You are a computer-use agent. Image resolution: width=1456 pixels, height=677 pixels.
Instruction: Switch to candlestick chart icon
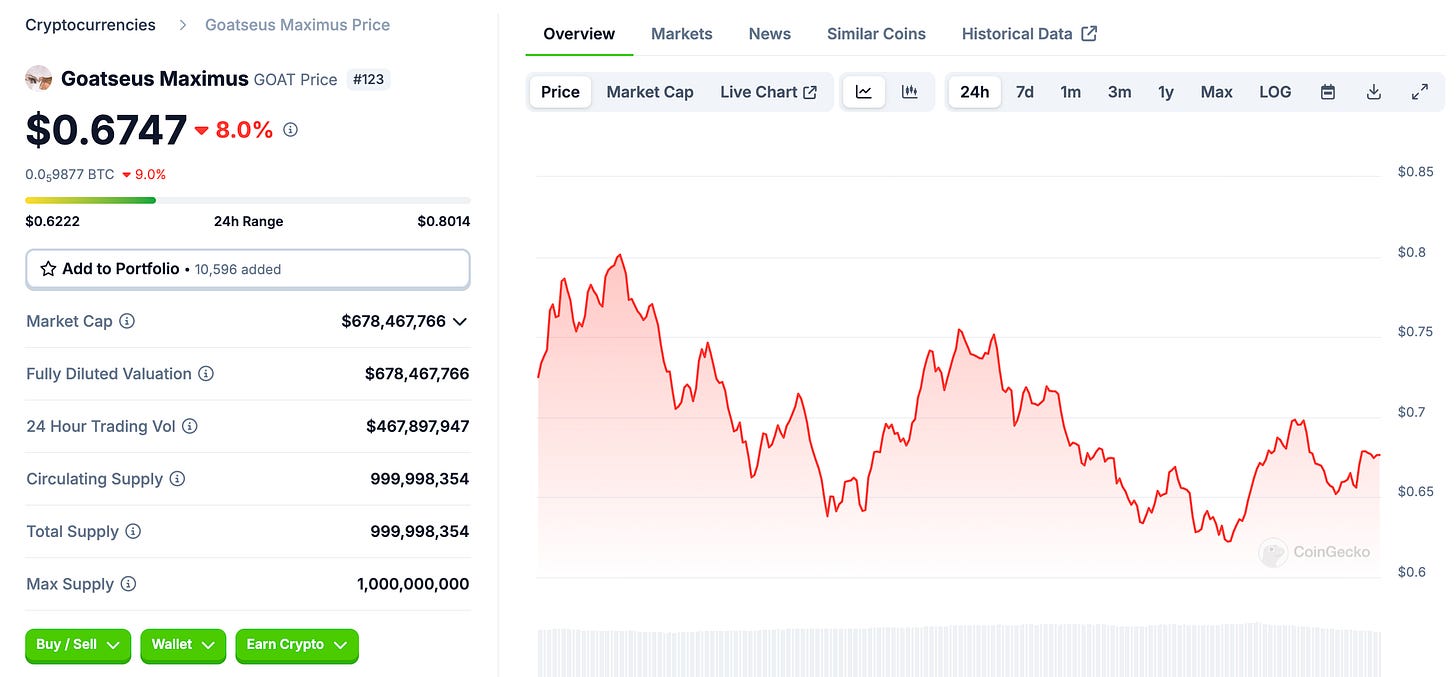click(910, 92)
